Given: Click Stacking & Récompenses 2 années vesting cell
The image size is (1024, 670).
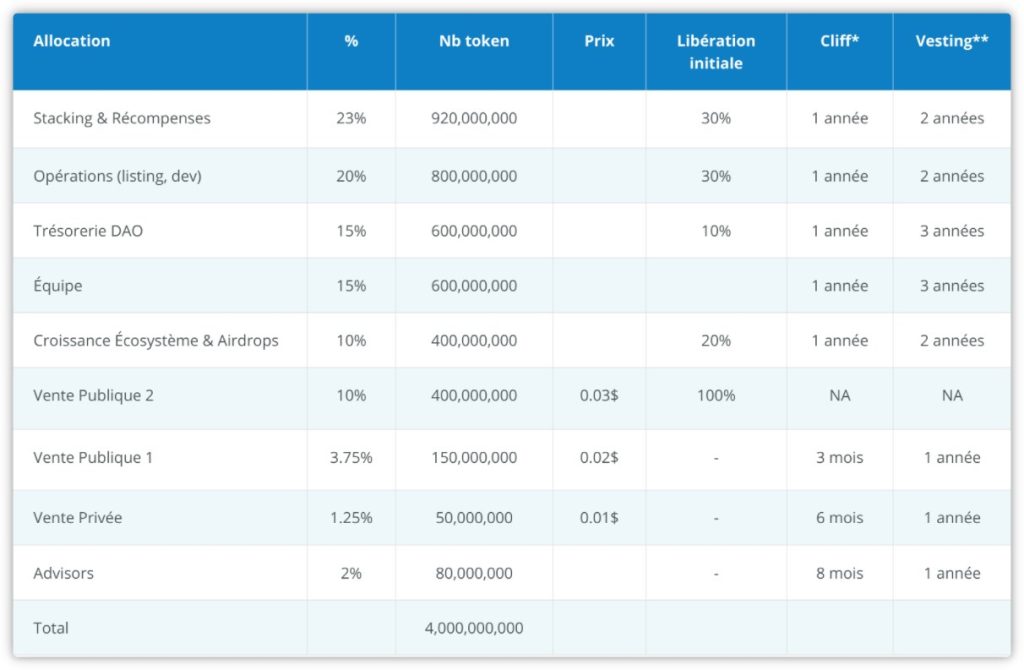Looking at the screenshot, I should coord(952,118).
